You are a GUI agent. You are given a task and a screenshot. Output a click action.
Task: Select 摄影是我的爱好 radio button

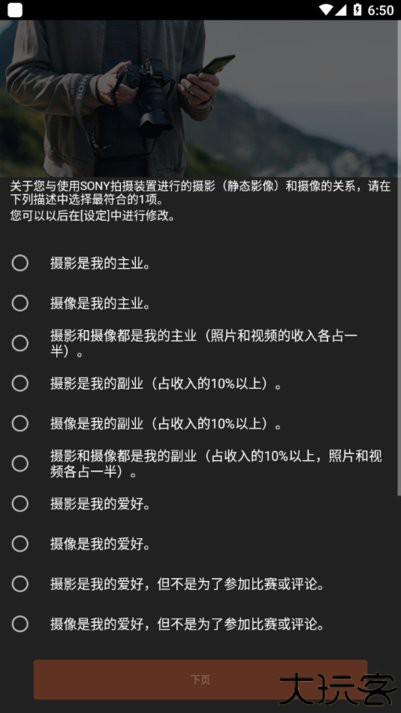pyautogui.click(x=20, y=503)
